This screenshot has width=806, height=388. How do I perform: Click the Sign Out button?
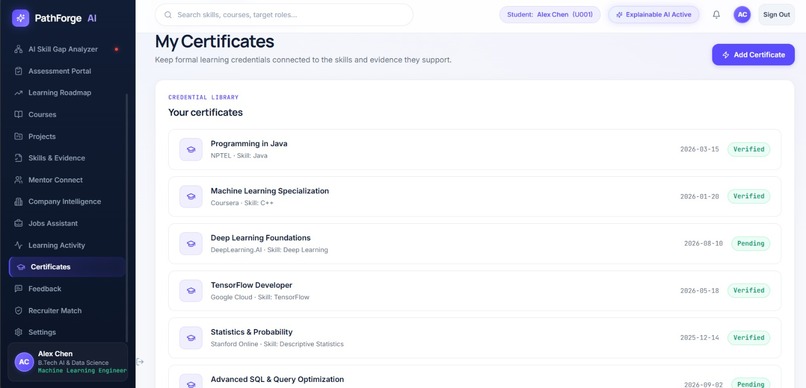point(776,14)
